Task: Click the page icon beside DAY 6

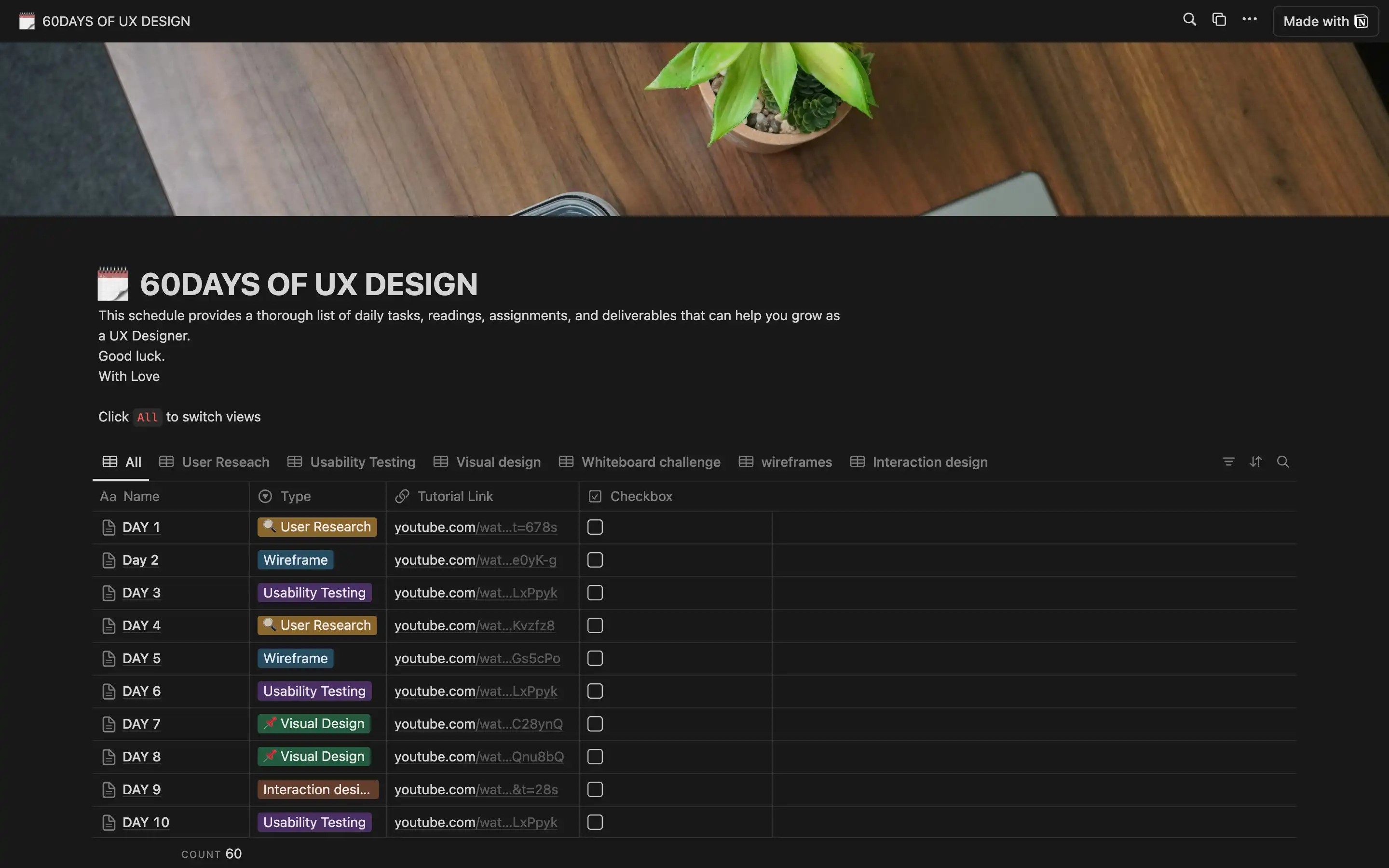Action: [109, 691]
